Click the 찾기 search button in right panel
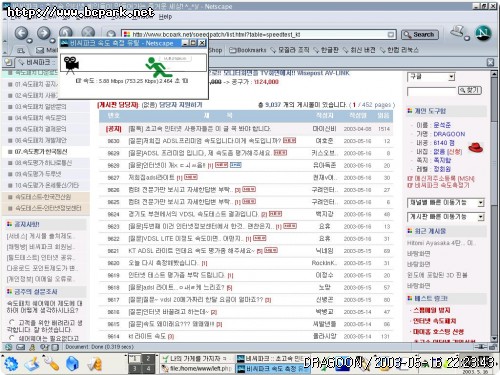 [470, 90]
